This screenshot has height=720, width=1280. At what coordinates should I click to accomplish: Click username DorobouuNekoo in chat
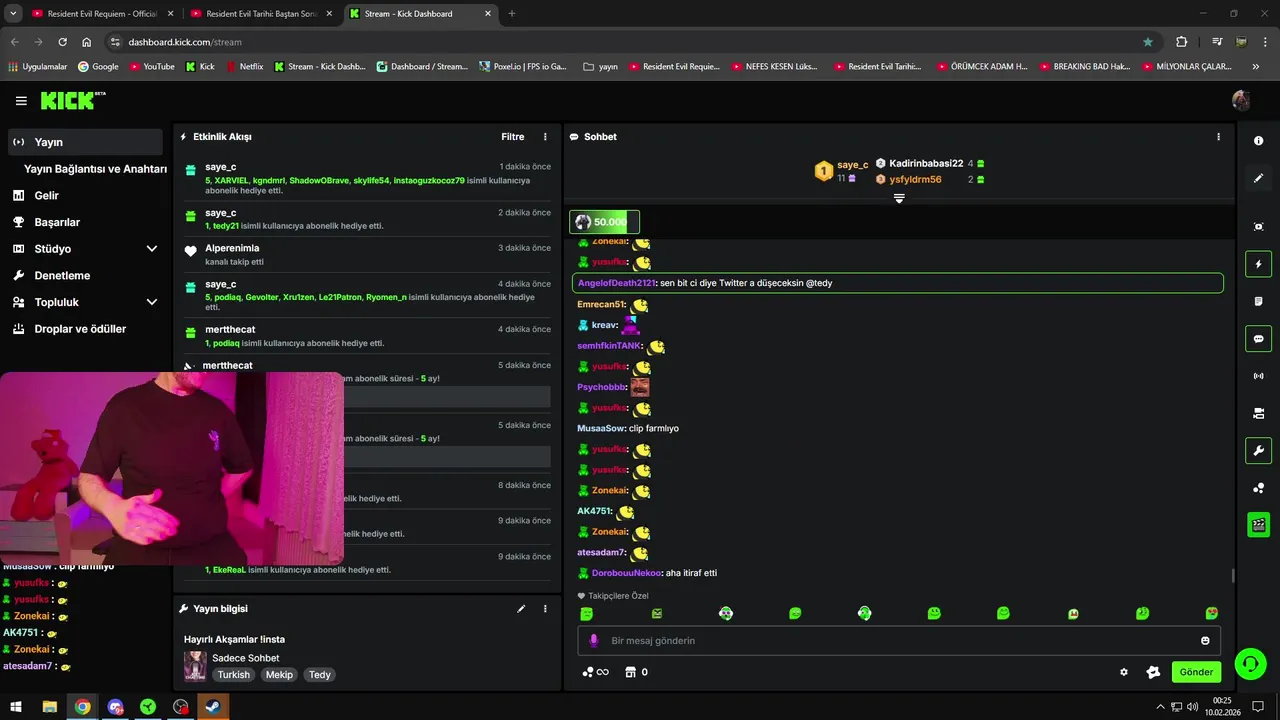[x=627, y=573]
